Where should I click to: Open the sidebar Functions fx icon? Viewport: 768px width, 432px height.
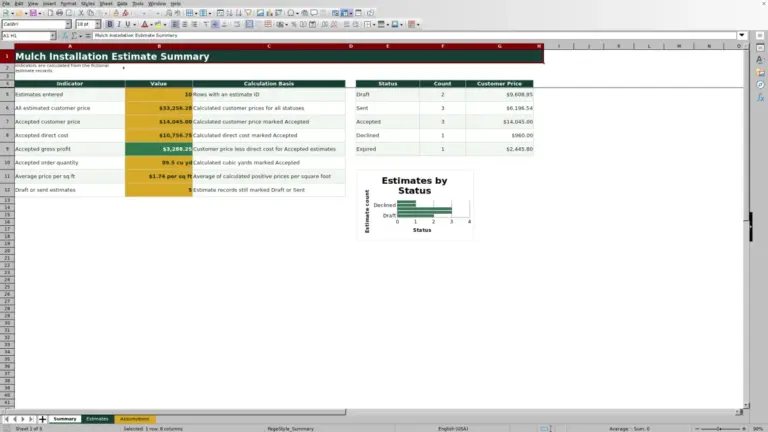pos(760,97)
